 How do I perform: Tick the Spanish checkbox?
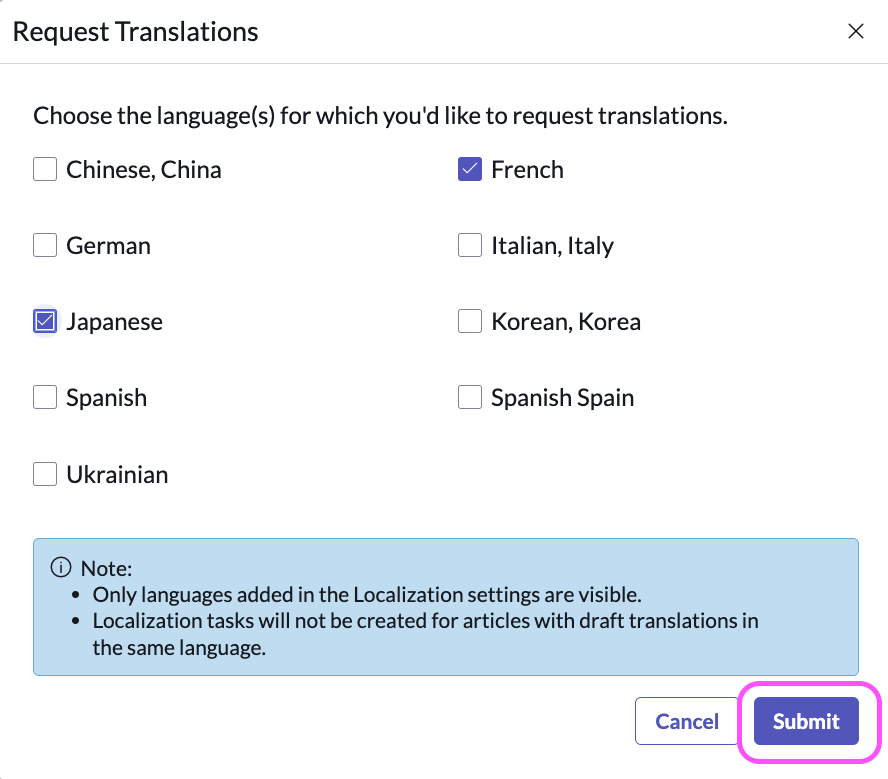point(44,397)
